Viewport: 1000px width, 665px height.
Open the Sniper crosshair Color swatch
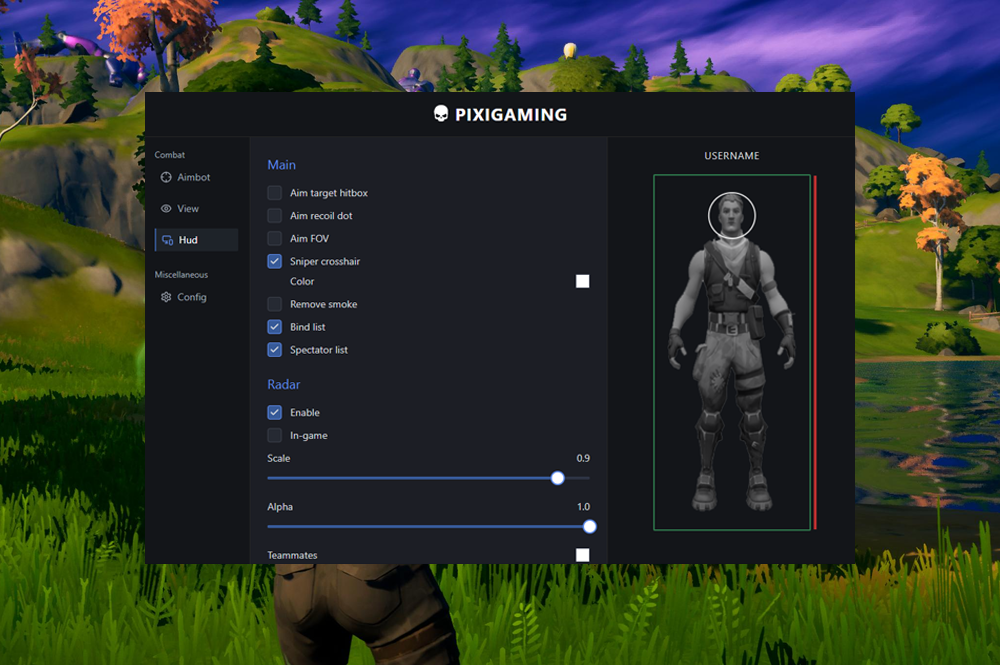click(582, 281)
